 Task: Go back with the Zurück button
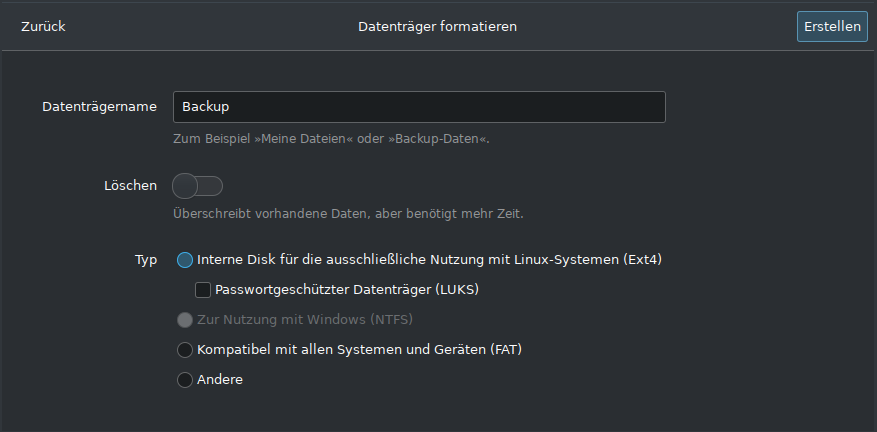[43, 26]
